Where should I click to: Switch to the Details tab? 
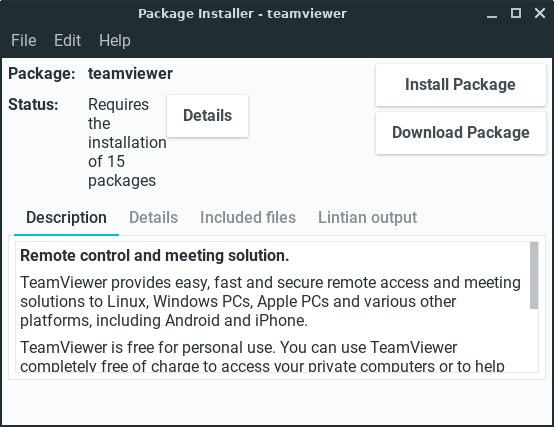point(153,218)
